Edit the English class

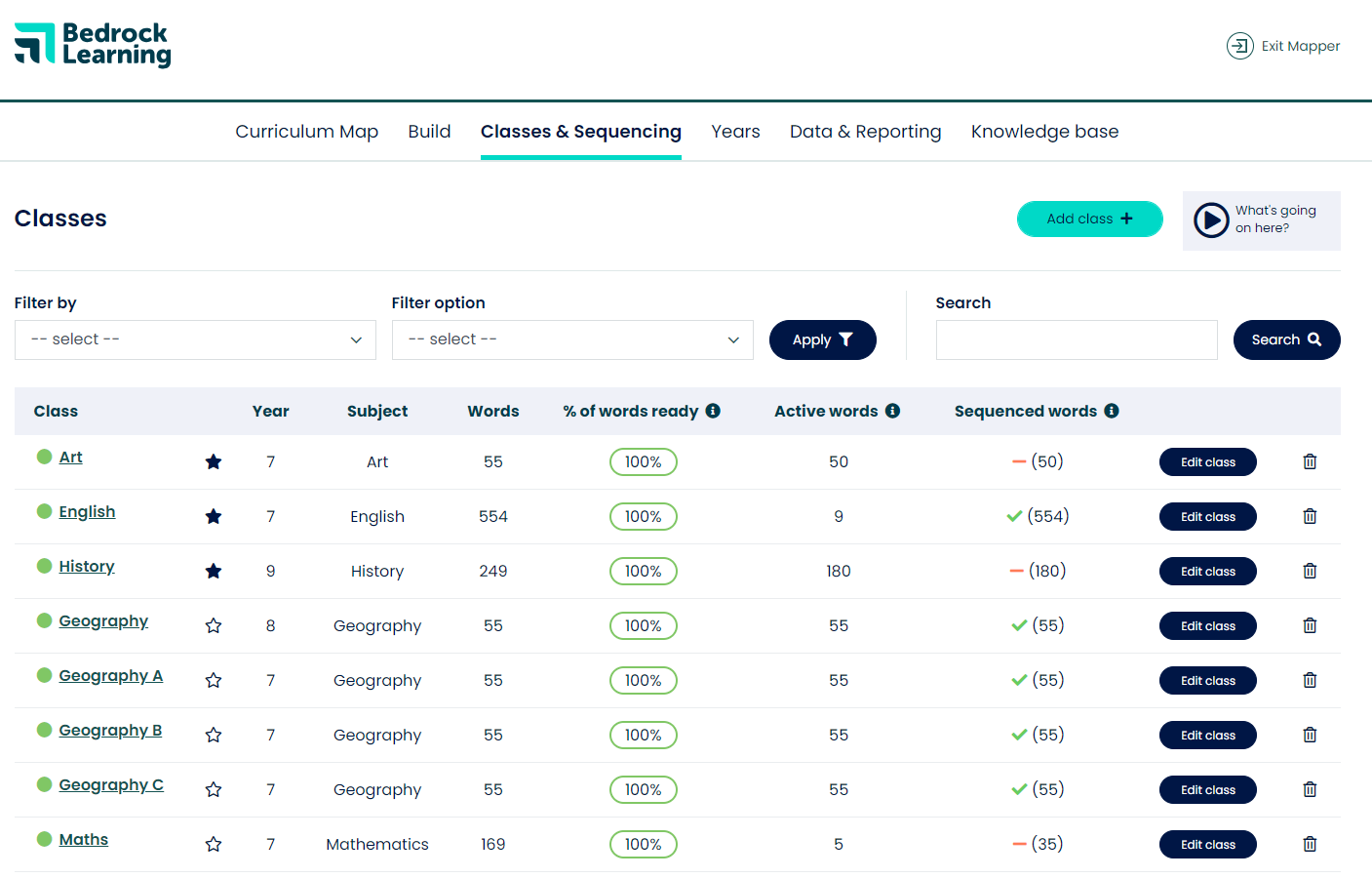1208,516
